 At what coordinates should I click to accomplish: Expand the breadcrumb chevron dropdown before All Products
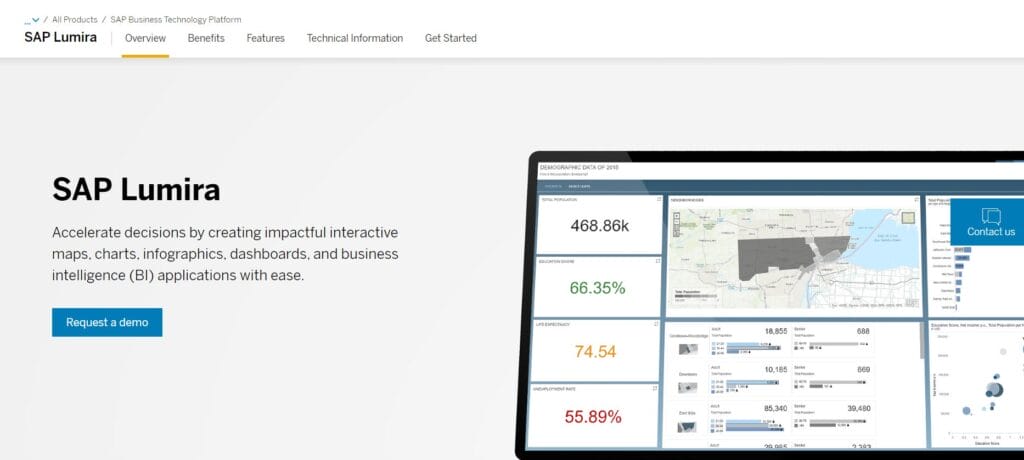pyautogui.click(x=35, y=20)
